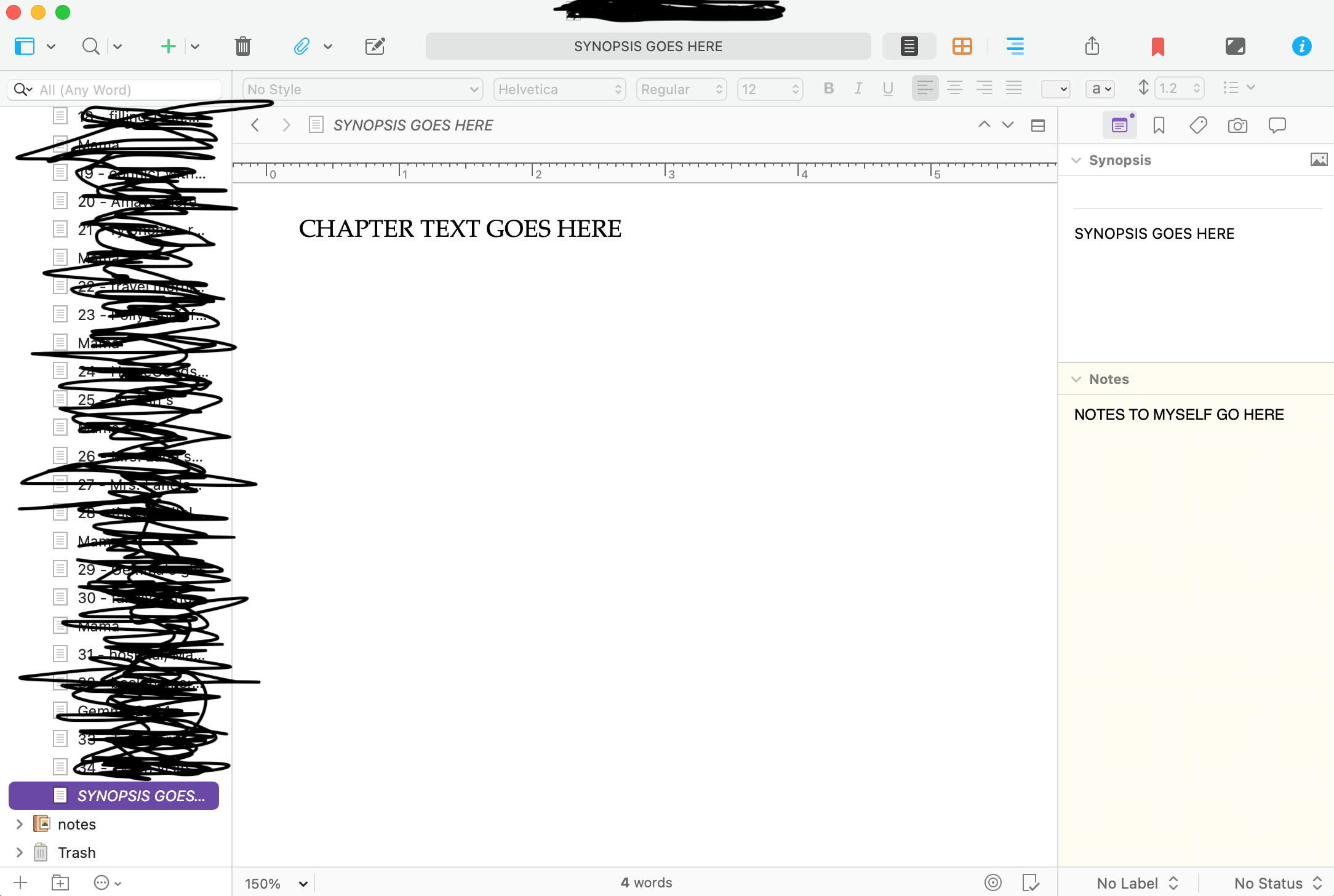
Task: Go to next document down arrow
Action: (x=1008, y=125)
